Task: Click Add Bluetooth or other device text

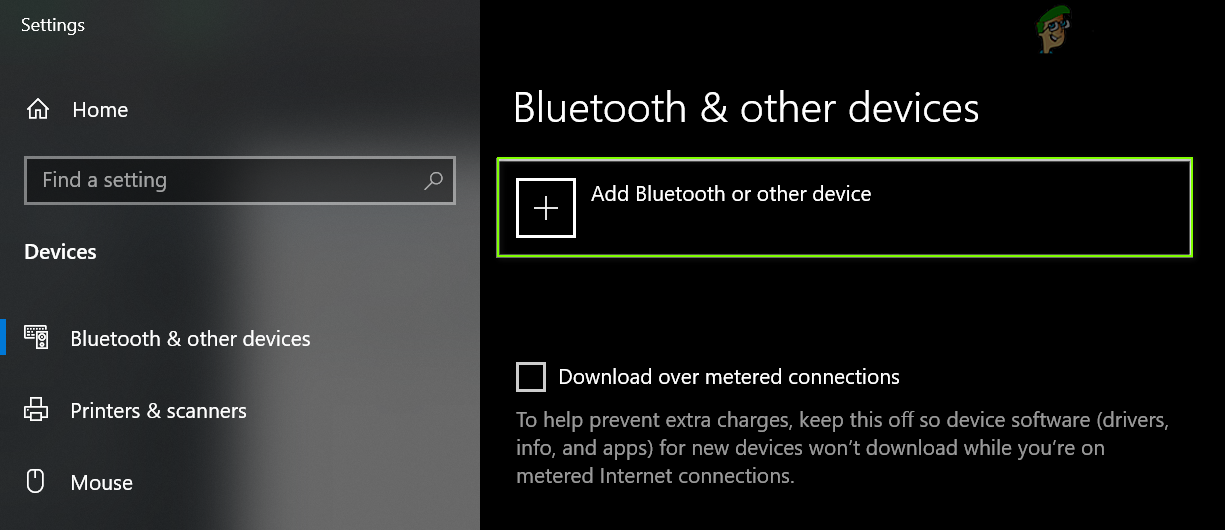Action: (x=731, y=194)
